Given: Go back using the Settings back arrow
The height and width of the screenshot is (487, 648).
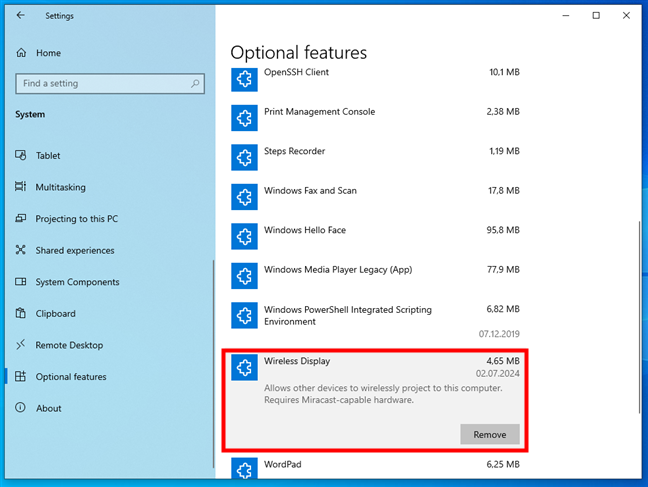Looking at the screenshot, I should [x=20, y=16].
